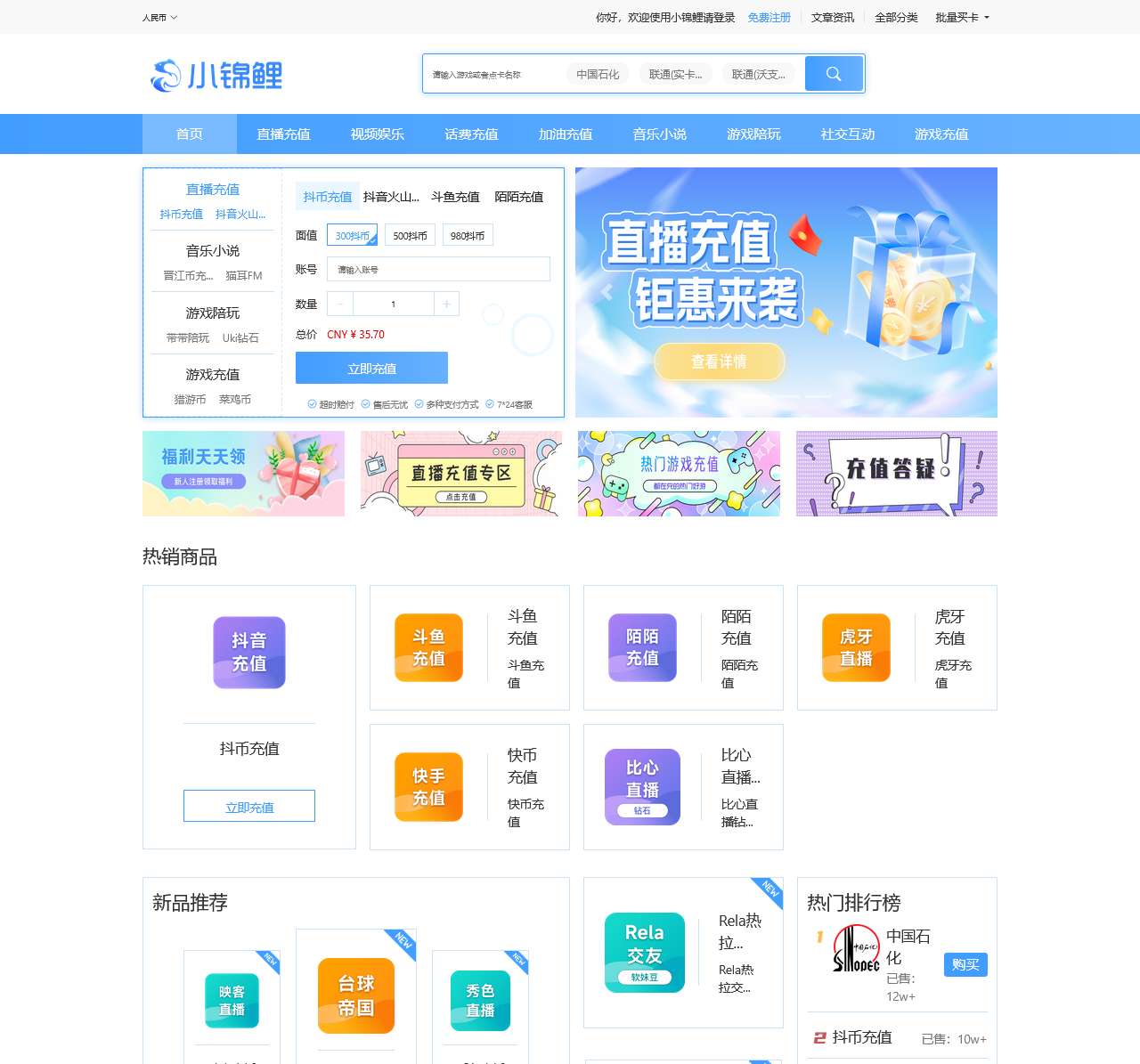Open the 斗鱼充值 orange icon

coord(428,647)
